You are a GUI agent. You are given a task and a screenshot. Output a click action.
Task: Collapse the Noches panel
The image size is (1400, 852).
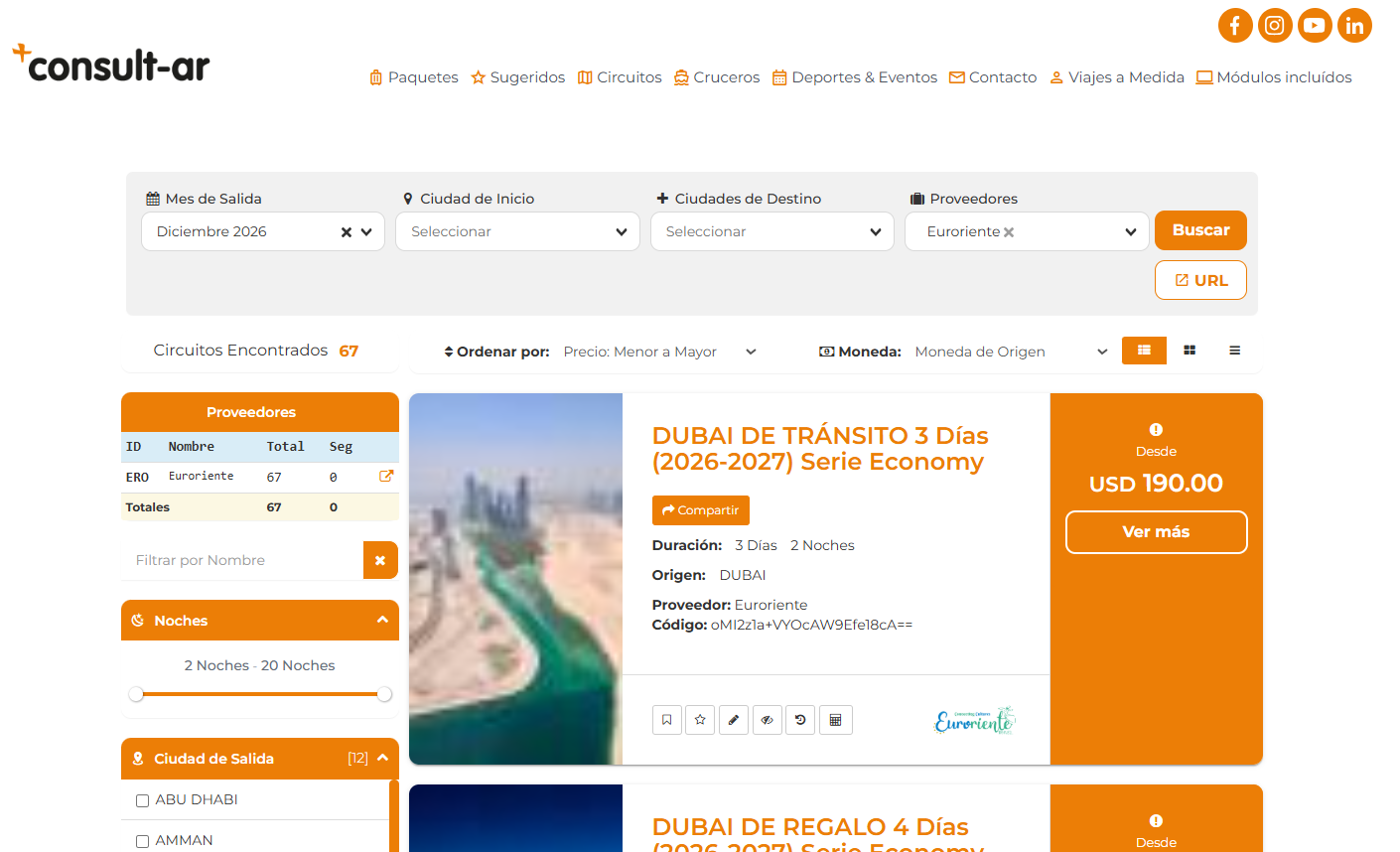[382, 620]
